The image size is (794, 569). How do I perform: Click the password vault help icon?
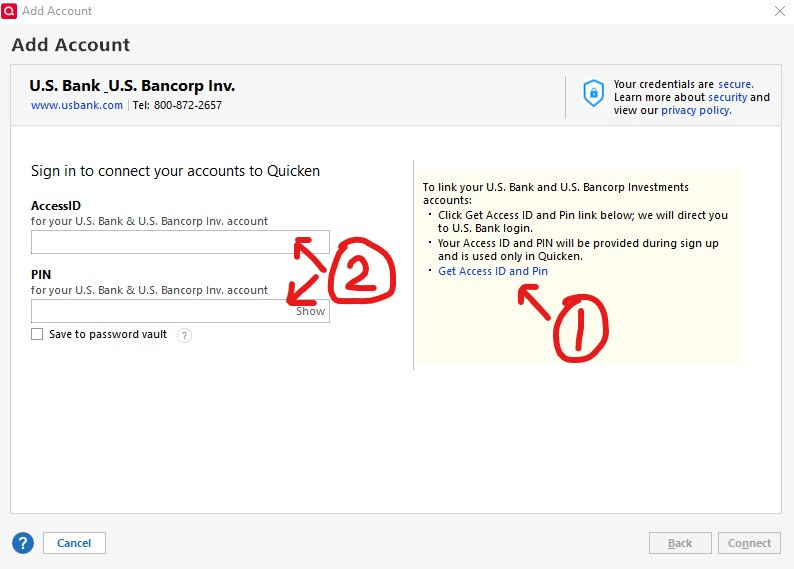click(x=184, y=335)
